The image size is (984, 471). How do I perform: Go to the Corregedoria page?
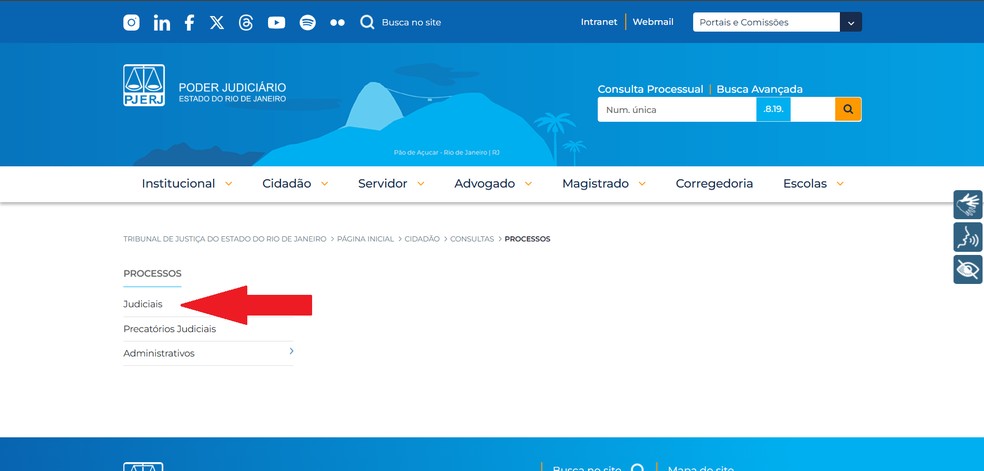click(x=714, y=184)
